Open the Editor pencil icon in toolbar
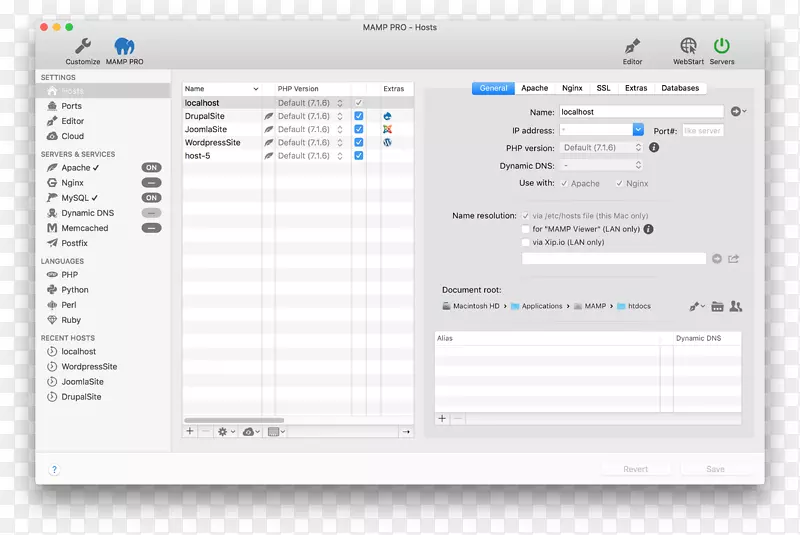The width and height of the screenshot is (800, 535). 632,46
